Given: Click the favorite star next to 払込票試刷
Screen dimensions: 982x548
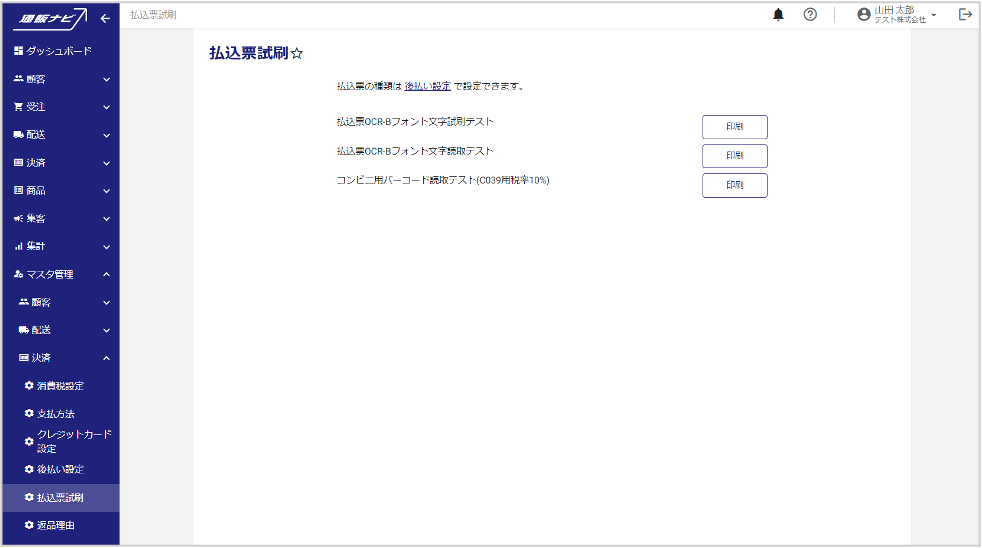Looking at the screenshot, I should (296, 55).
